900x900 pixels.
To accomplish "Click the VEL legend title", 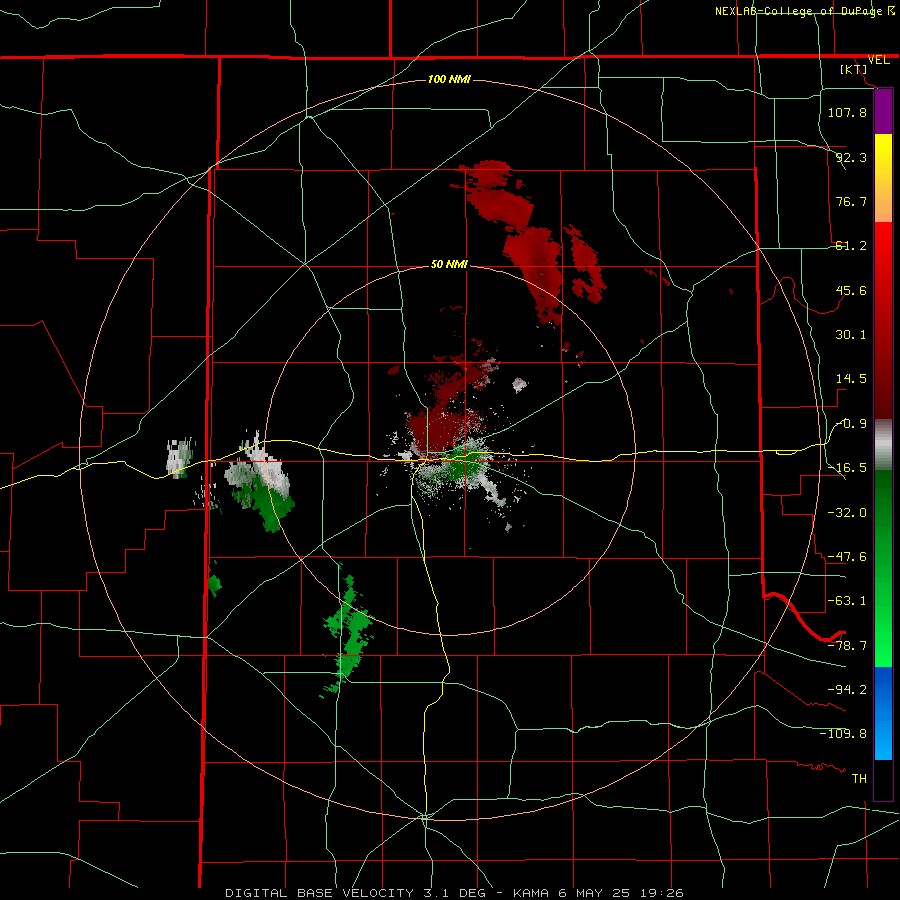I will tap(878, 60).
